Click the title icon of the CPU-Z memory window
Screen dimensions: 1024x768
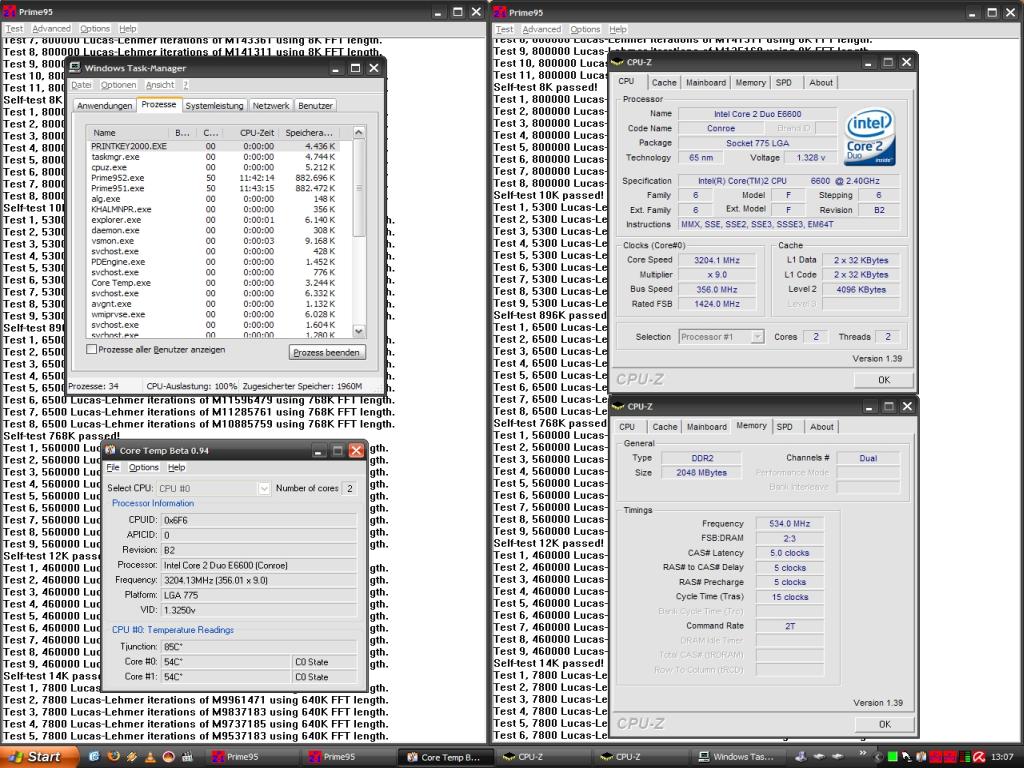(x=618, y=406)
